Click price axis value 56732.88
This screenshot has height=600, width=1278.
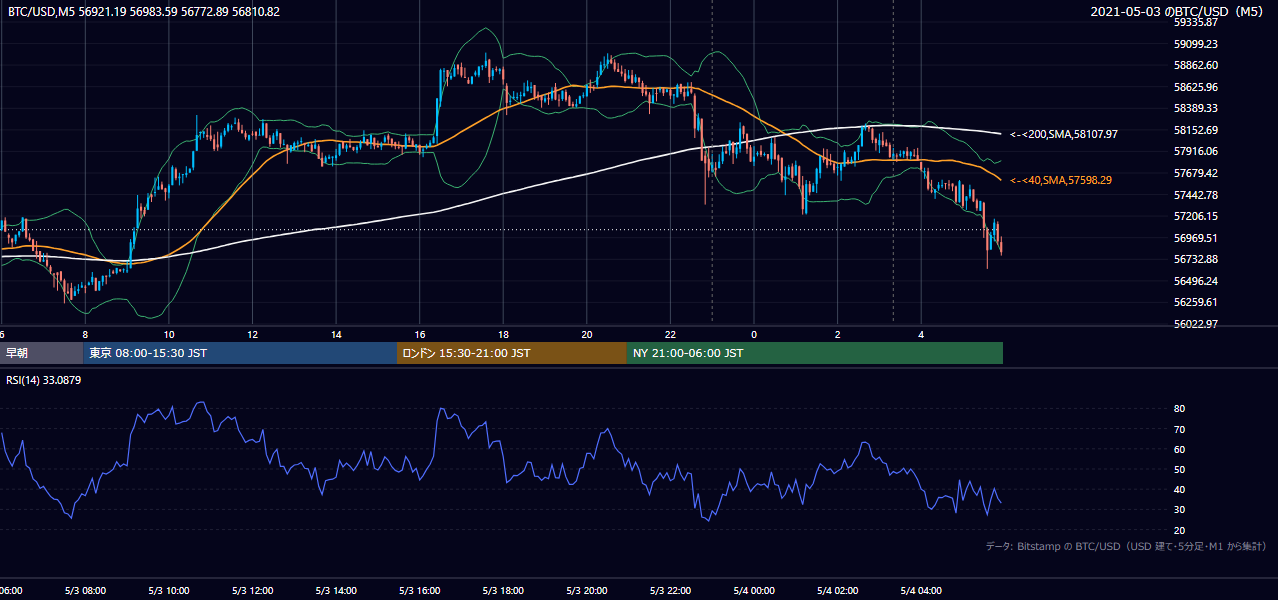pos(1196,259)
